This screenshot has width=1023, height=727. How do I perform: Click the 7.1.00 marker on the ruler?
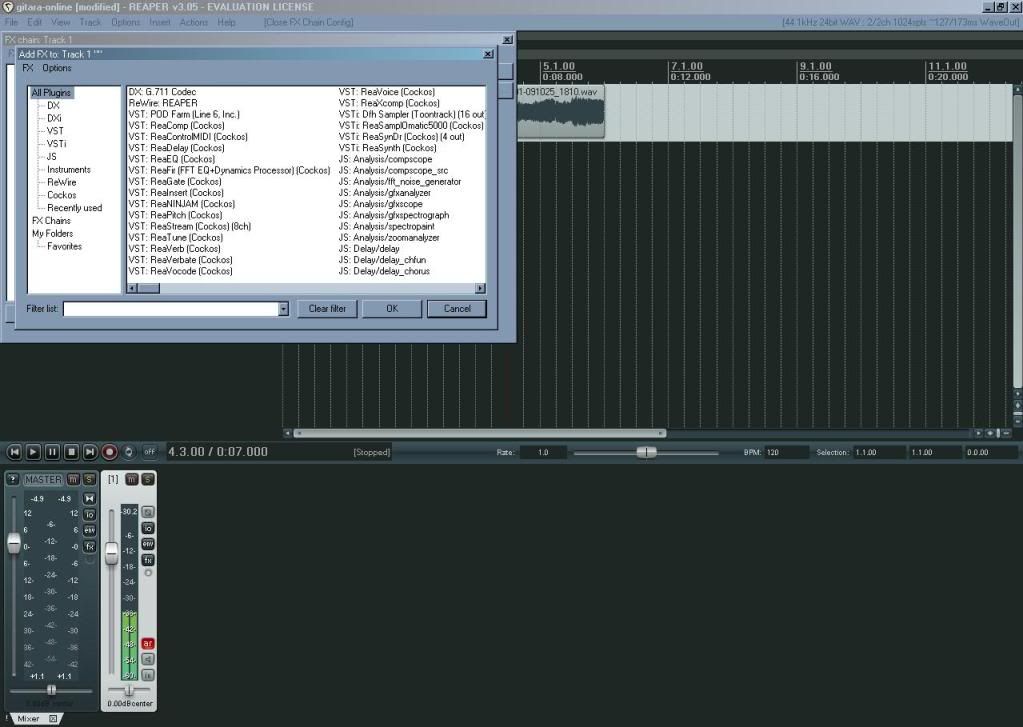(x=687, y=67)
